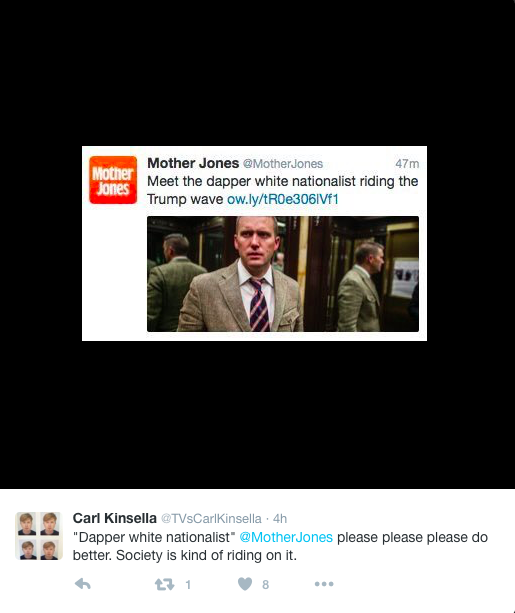Click the retweet count 1
Viewport: 515px width, 613px height.
(188, 584)
